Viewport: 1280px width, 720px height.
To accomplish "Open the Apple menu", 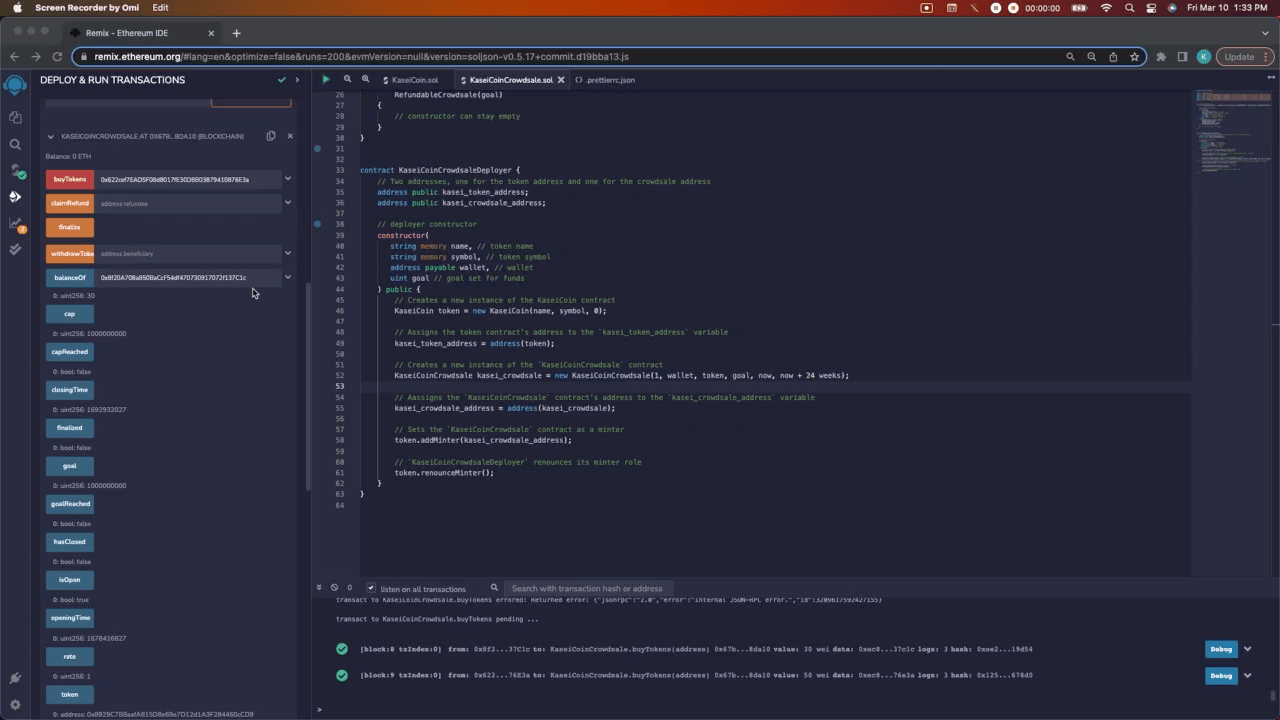I will [17, 8].
